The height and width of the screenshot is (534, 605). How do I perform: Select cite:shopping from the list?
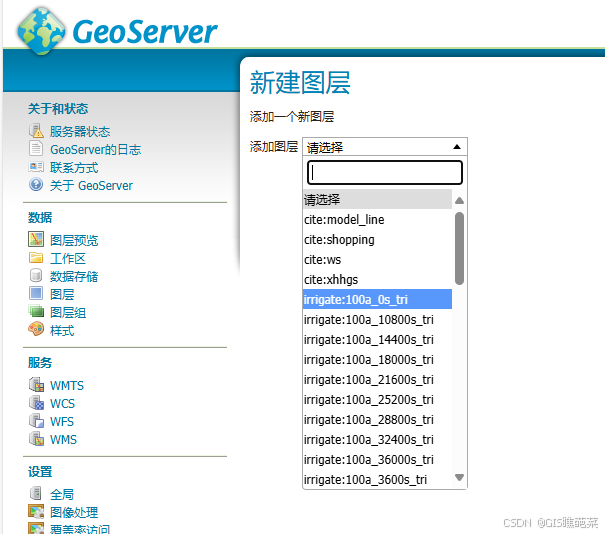[x=377, y=240]
